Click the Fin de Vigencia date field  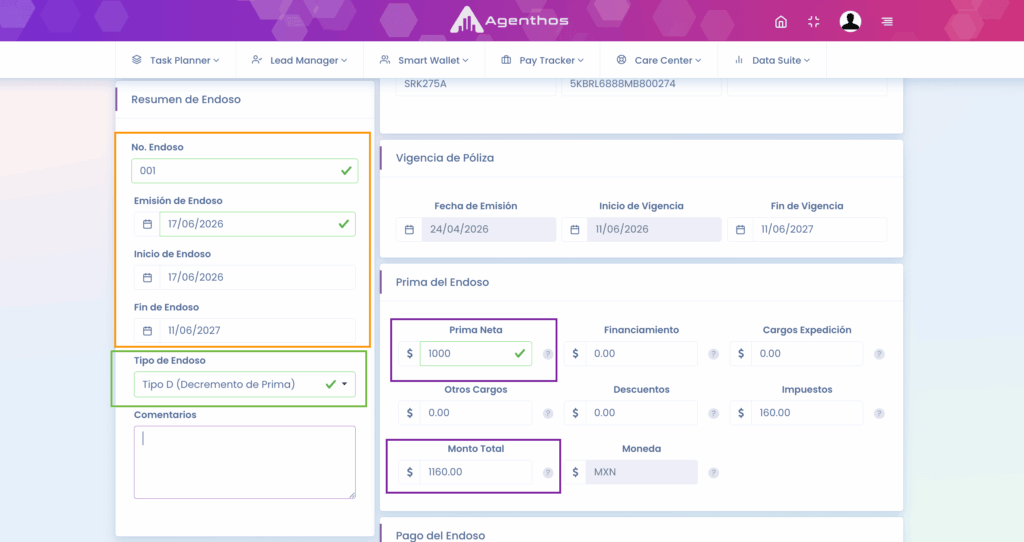pyautogui.click(x=820, y=230)
